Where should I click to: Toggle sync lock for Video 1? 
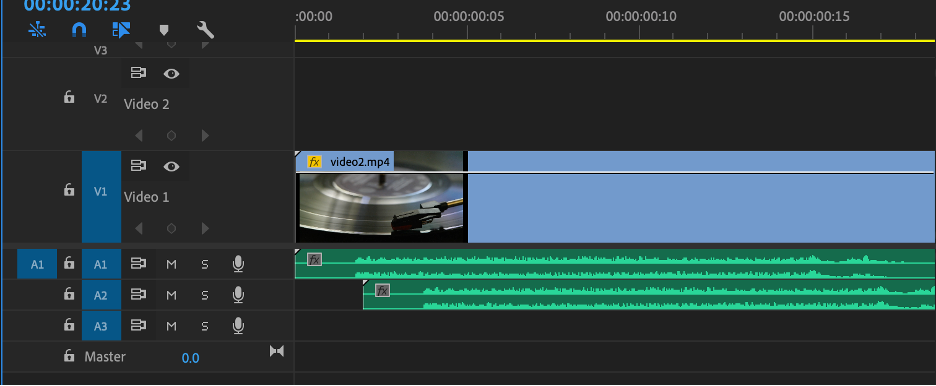click(138, 166)
